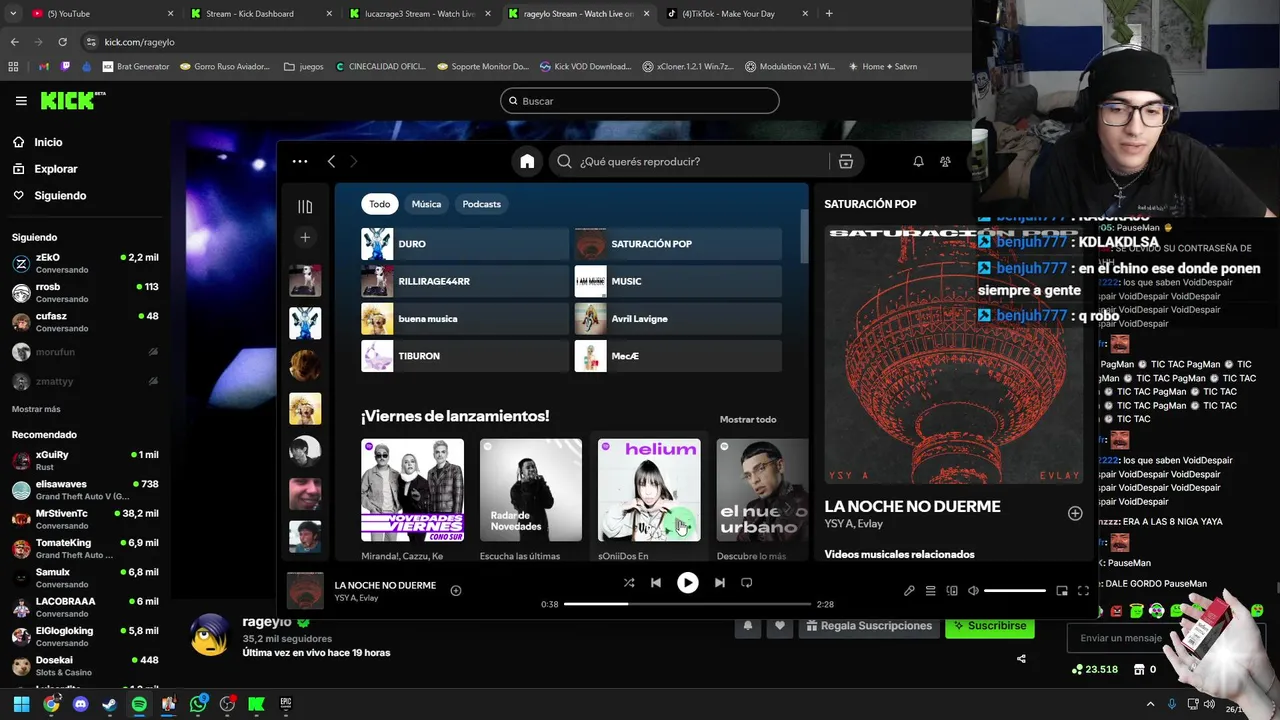Click Regala Suscripciones button
The image size is (1280, 720).
pos(869,626)
